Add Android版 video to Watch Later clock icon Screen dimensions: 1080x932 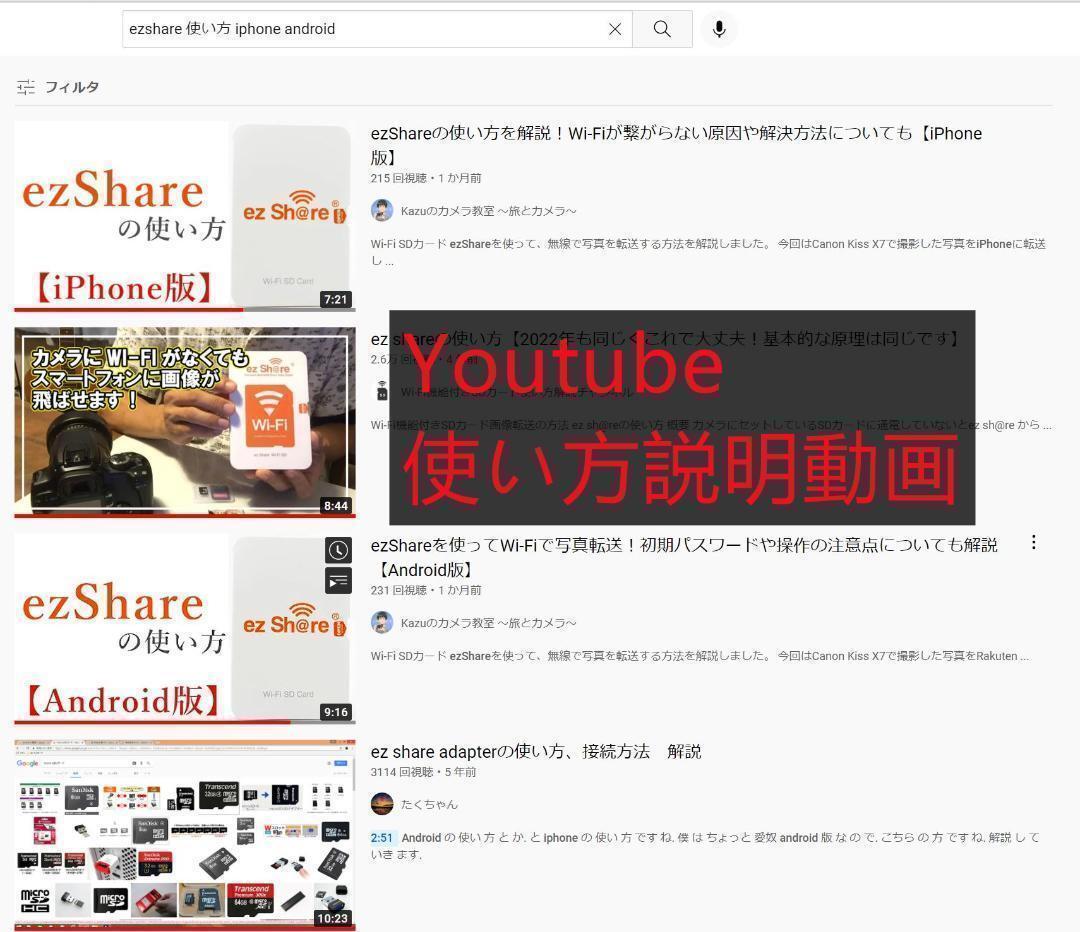338,550
